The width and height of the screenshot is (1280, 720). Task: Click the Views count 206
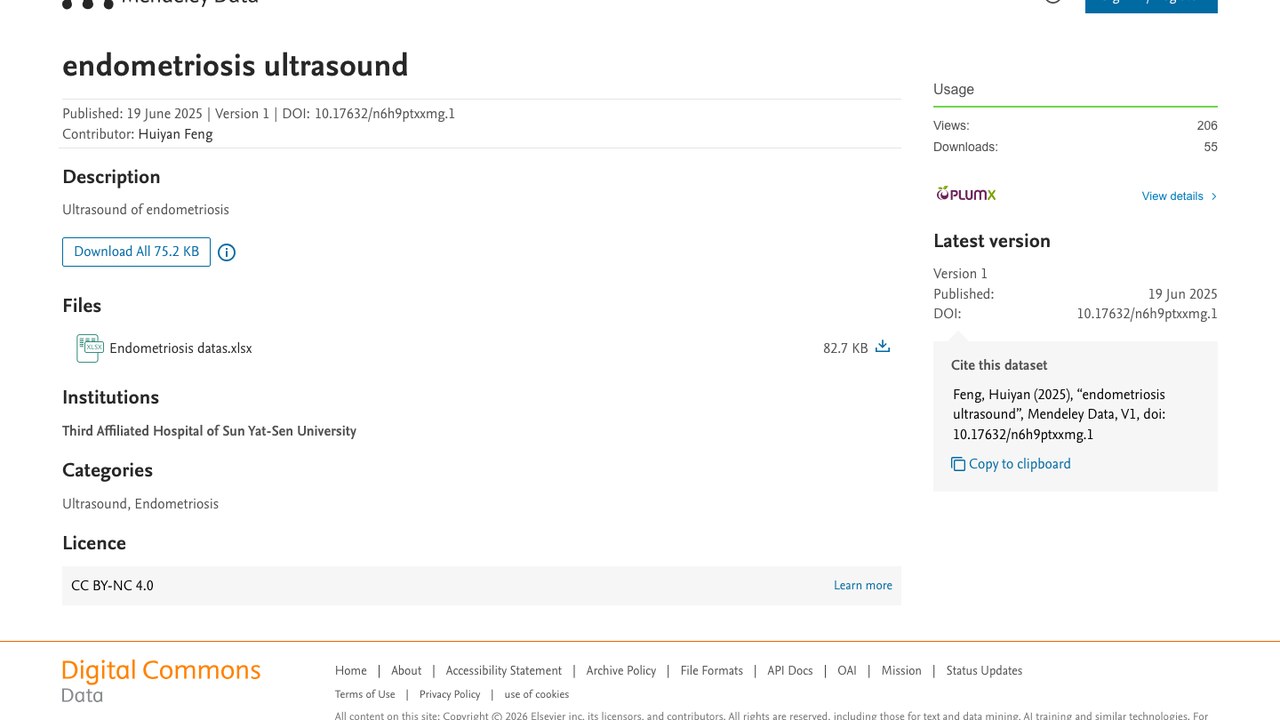pyautogui.click(x=1207, y=126)
